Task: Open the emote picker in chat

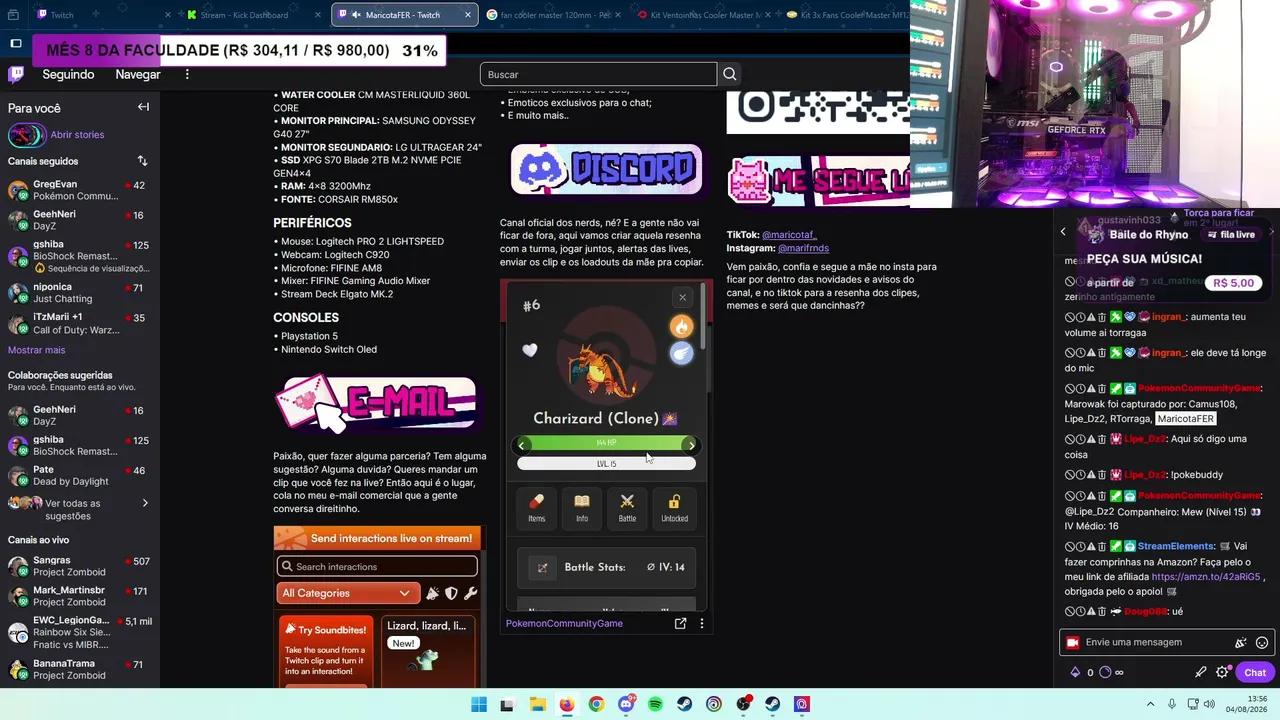Action: pos(1262,643)
